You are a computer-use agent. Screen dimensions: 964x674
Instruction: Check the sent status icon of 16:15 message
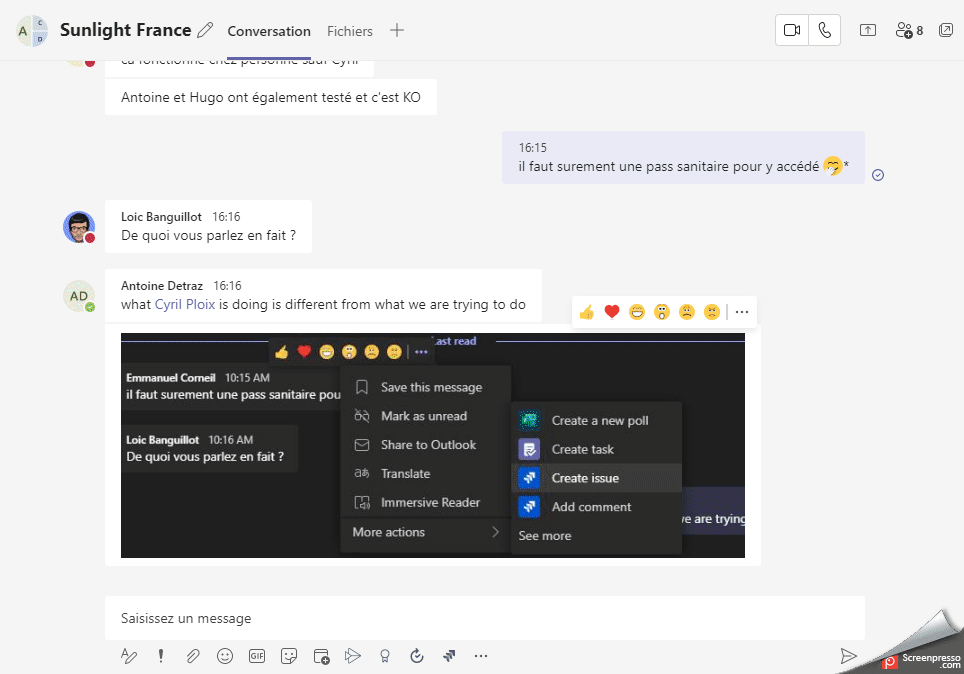[x=878, y=175]
